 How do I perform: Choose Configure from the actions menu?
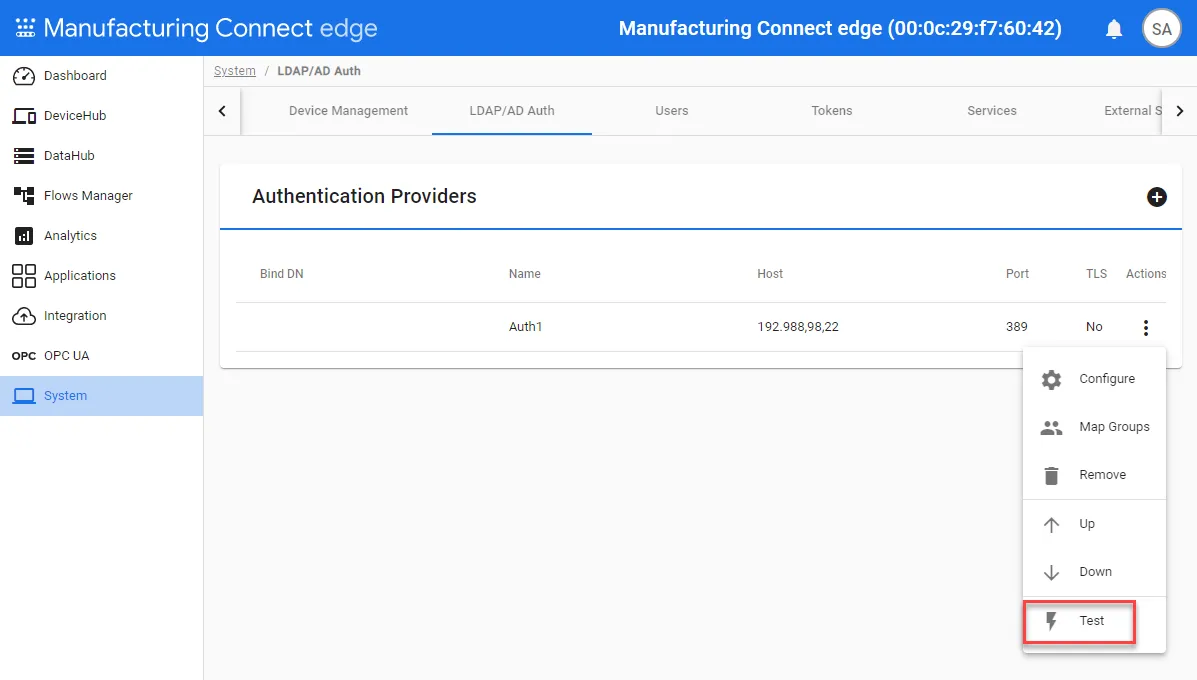tap(1094, 379)
